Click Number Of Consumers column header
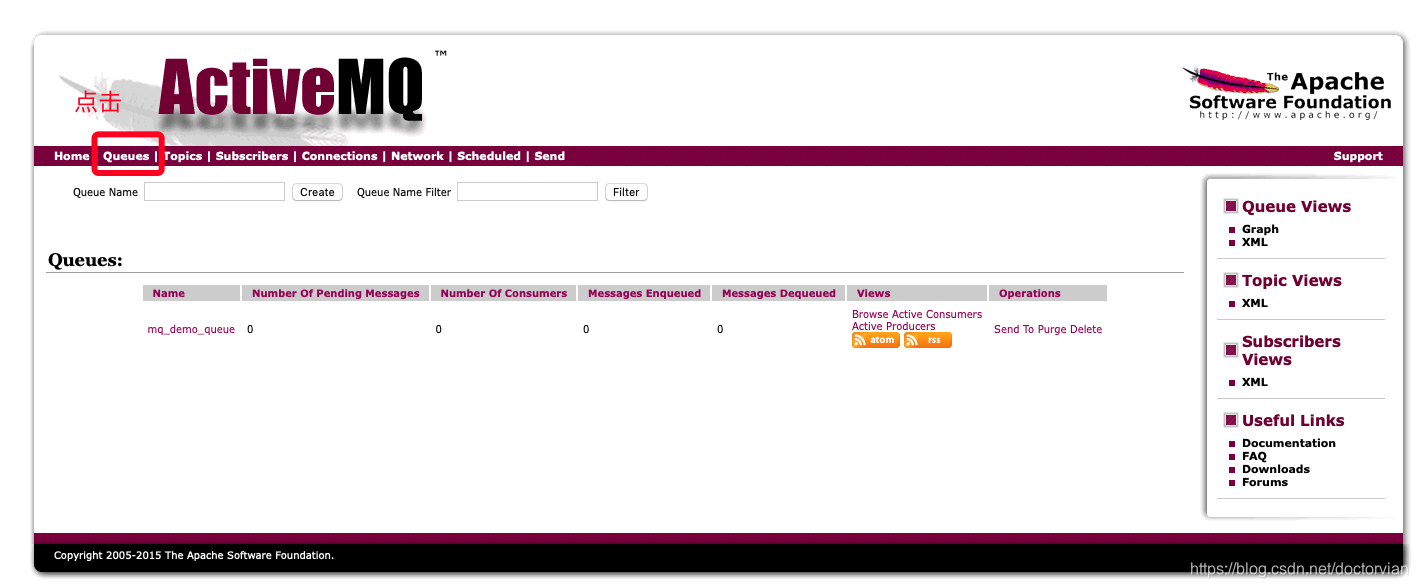This screenshot has height=588, width=1418. 504,293
